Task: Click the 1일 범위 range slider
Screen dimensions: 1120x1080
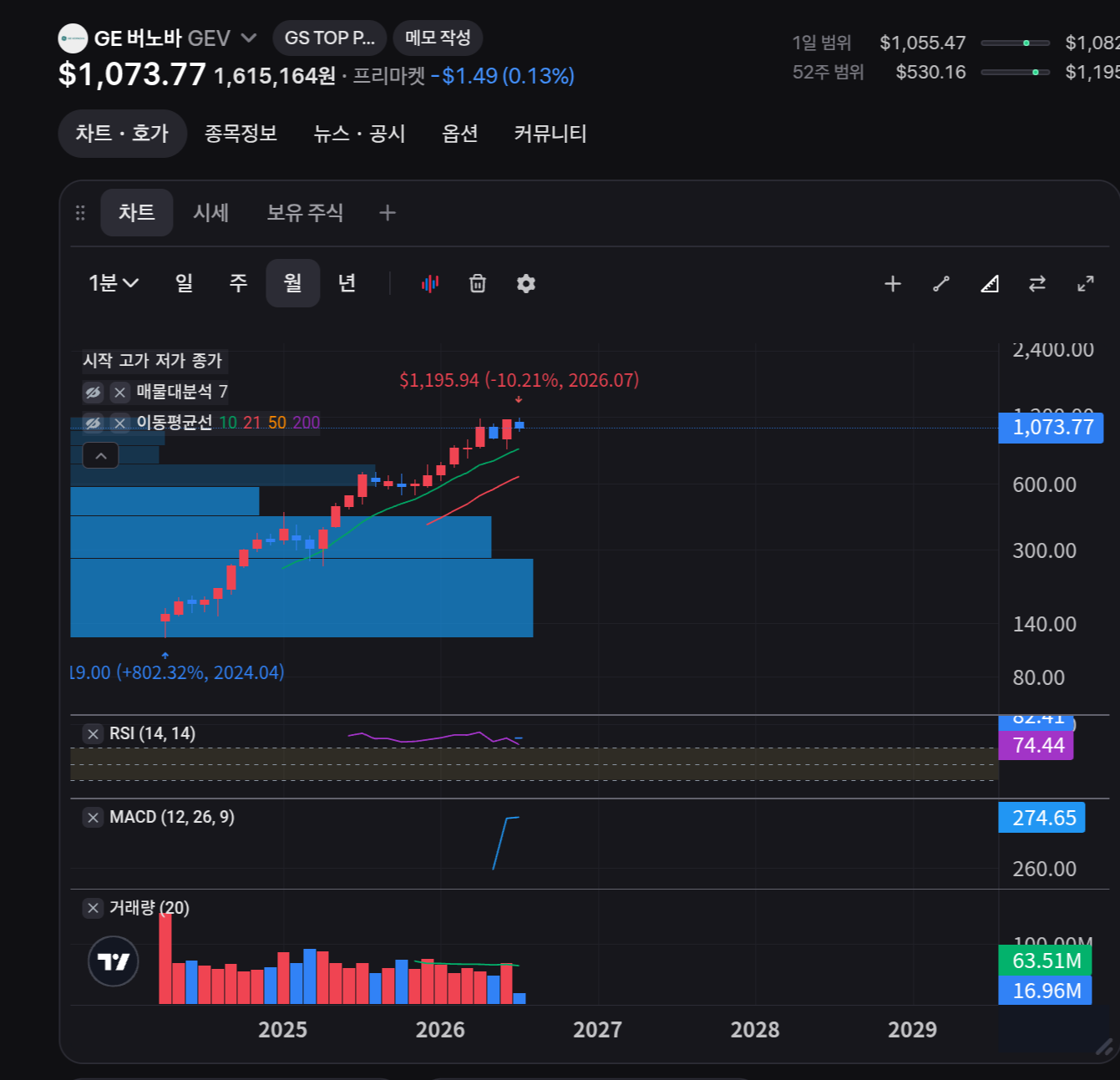Action: coord(1016,43)
